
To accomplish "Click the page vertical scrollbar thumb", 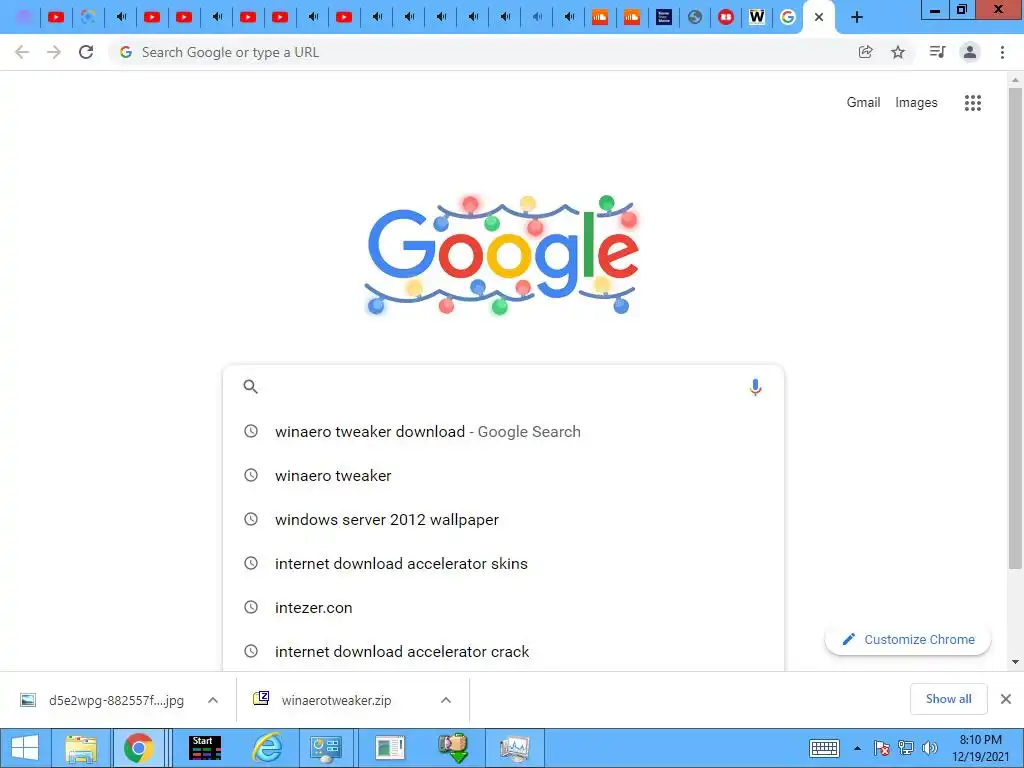I will 1015,328.
